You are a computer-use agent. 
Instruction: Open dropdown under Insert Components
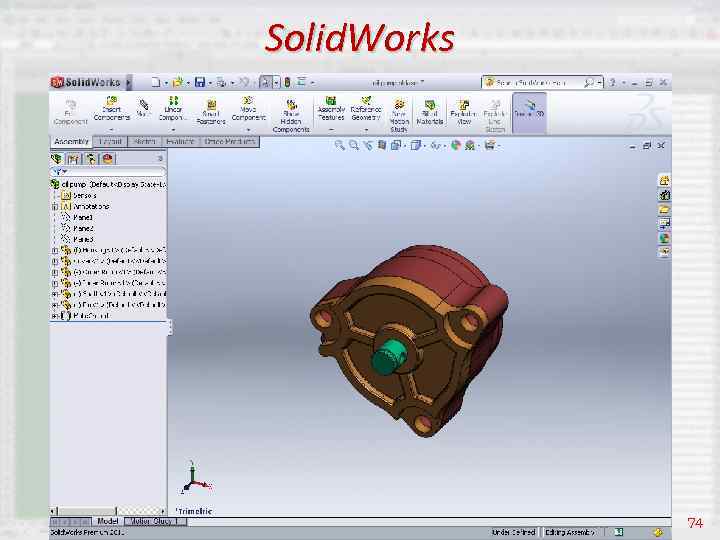112,130
